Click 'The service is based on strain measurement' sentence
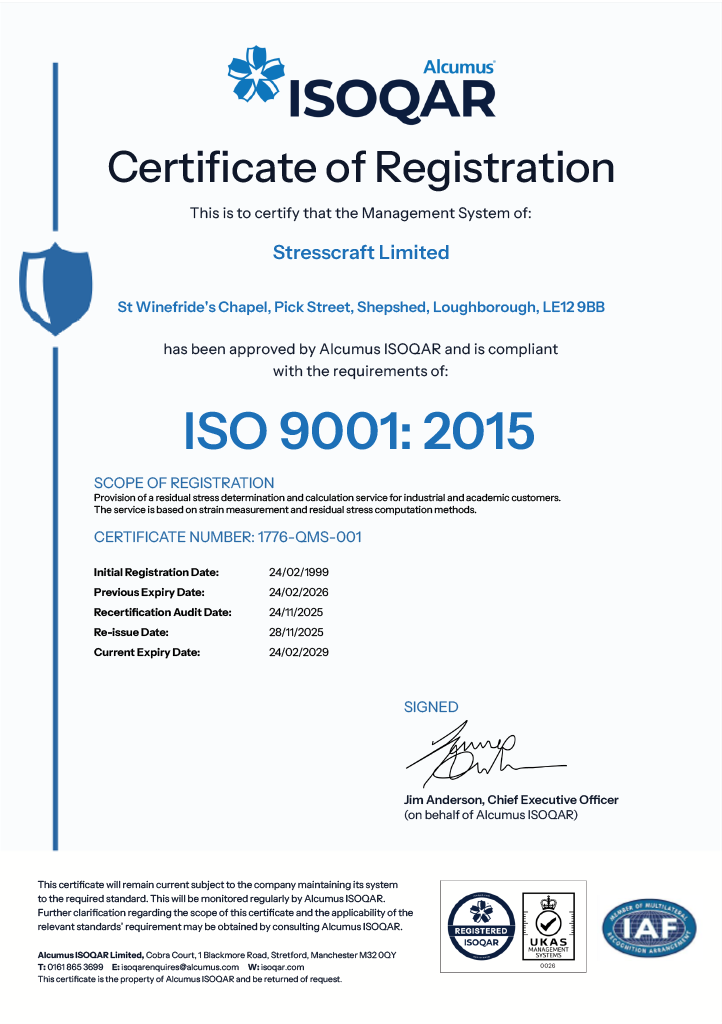Image resolution: width=722 pixels, height=1024 pixels. coord(285,510)
